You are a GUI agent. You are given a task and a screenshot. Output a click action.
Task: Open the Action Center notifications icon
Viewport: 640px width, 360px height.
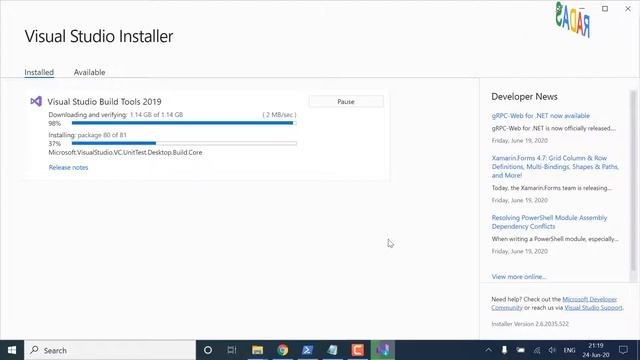pos(623,350)
